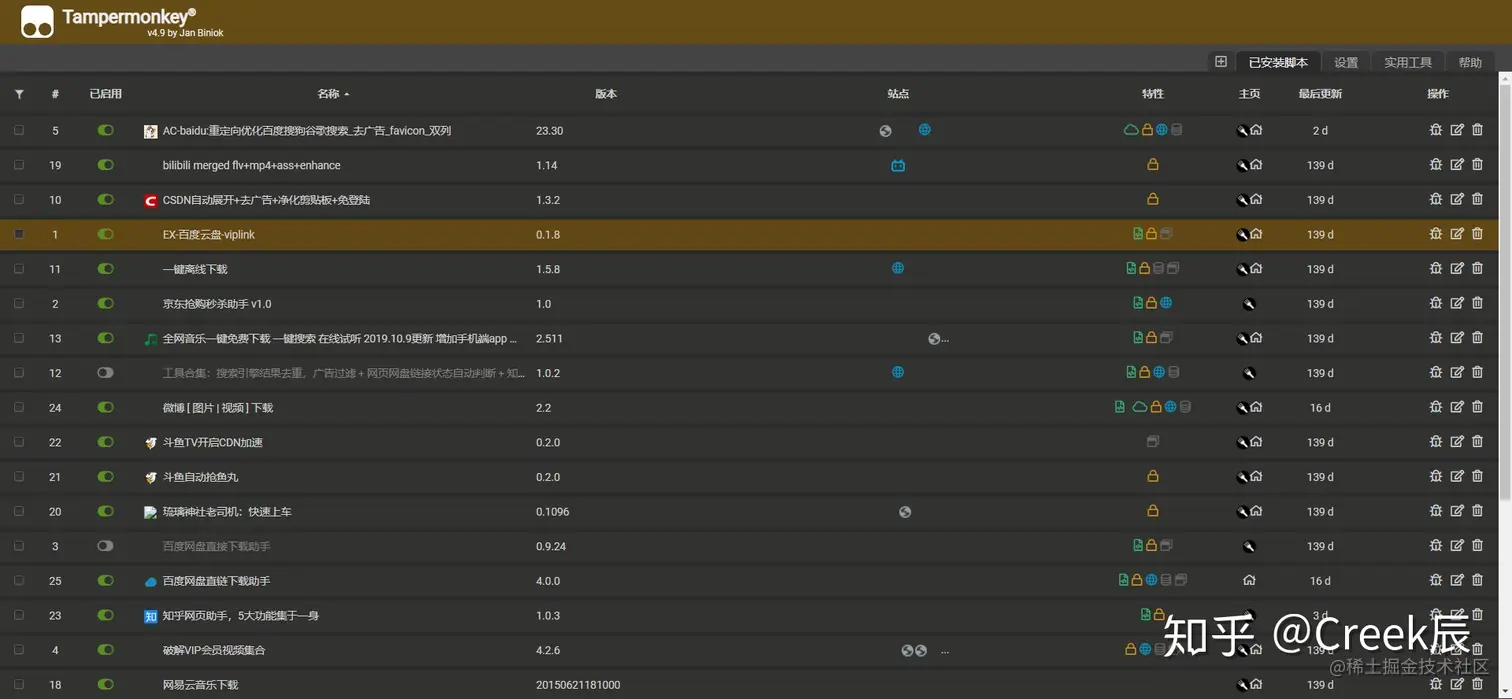
Task: Open homepage icon for bilibili merged script
Action: [x=1256, y=165]
